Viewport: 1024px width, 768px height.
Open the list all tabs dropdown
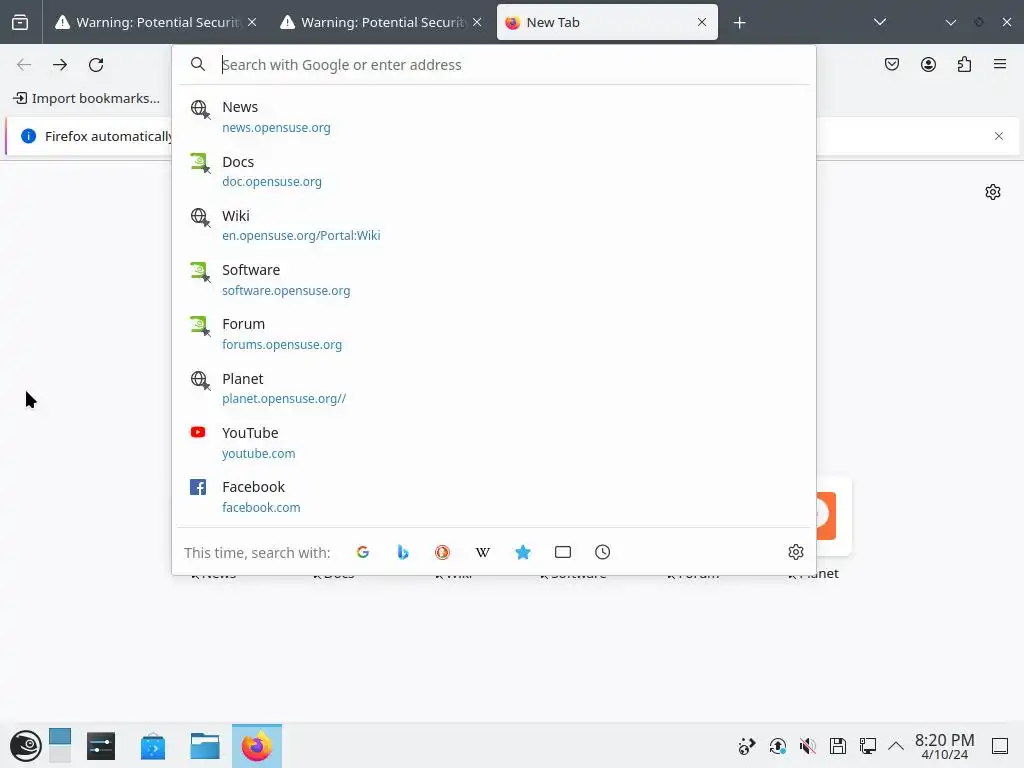(x=880, y=22)
